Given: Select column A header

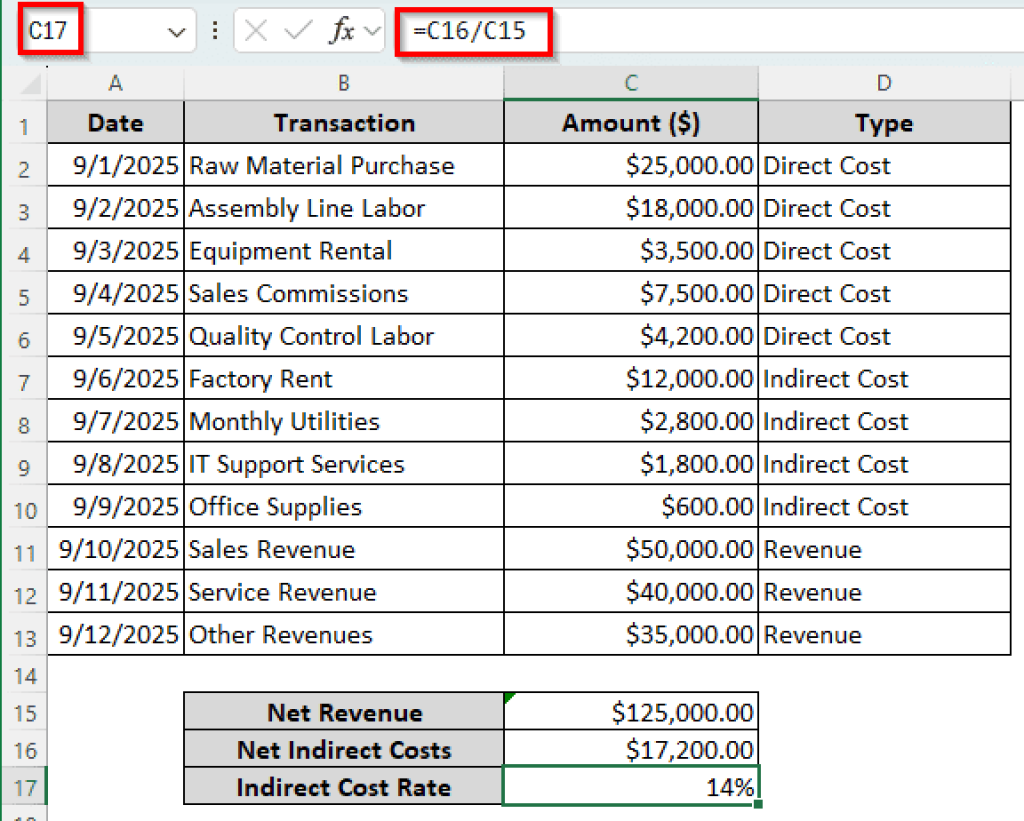Looking at the screenshot, I should click(115, 85).
